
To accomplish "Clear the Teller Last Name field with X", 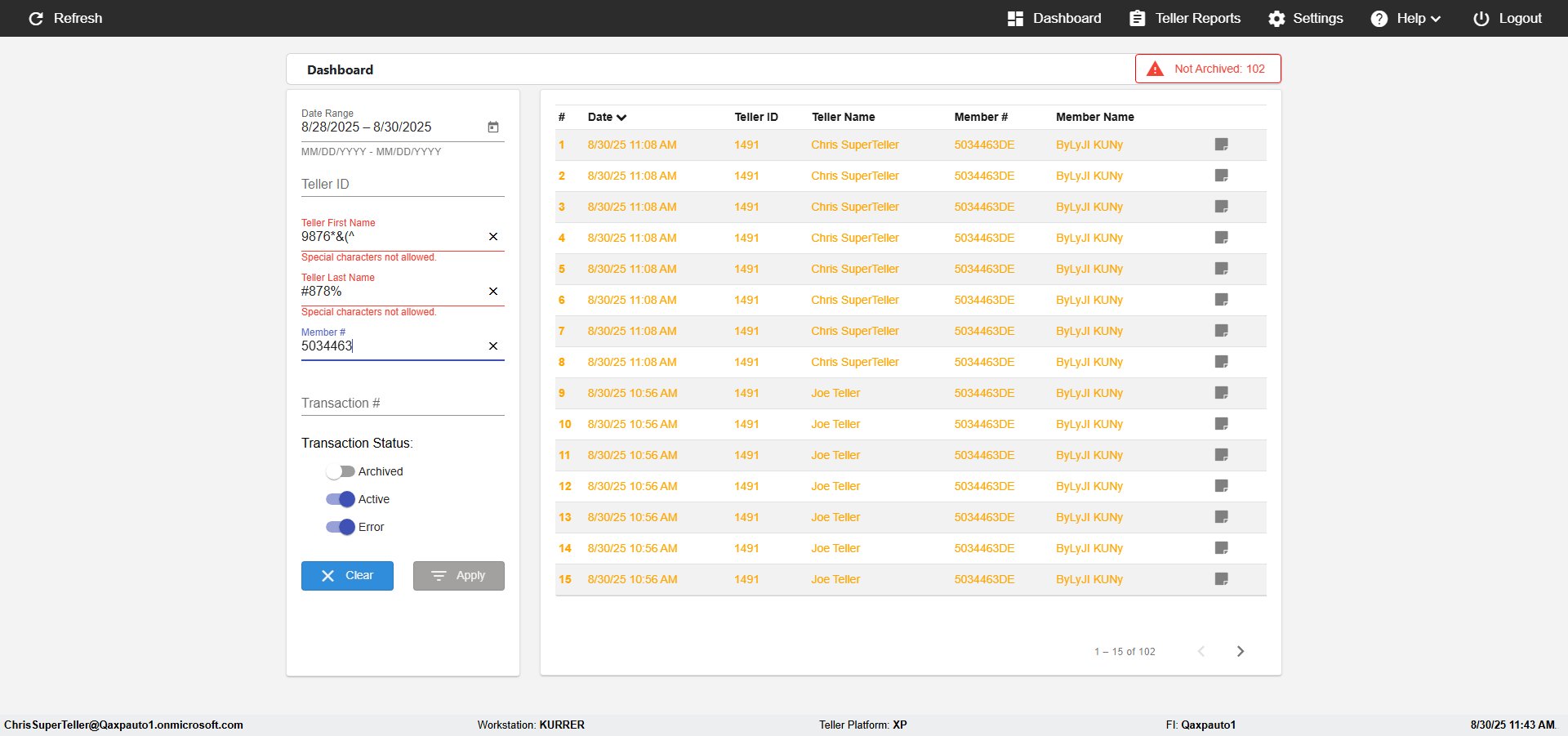I will tap(493, 292).
